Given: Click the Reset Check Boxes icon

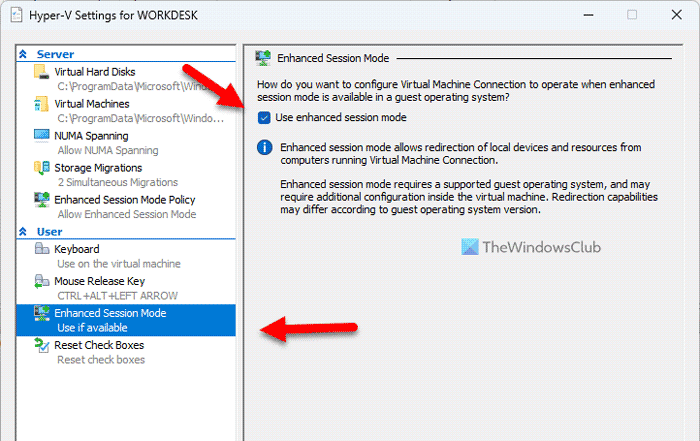Looking at the screenshot, I should [x=42, y=345].
